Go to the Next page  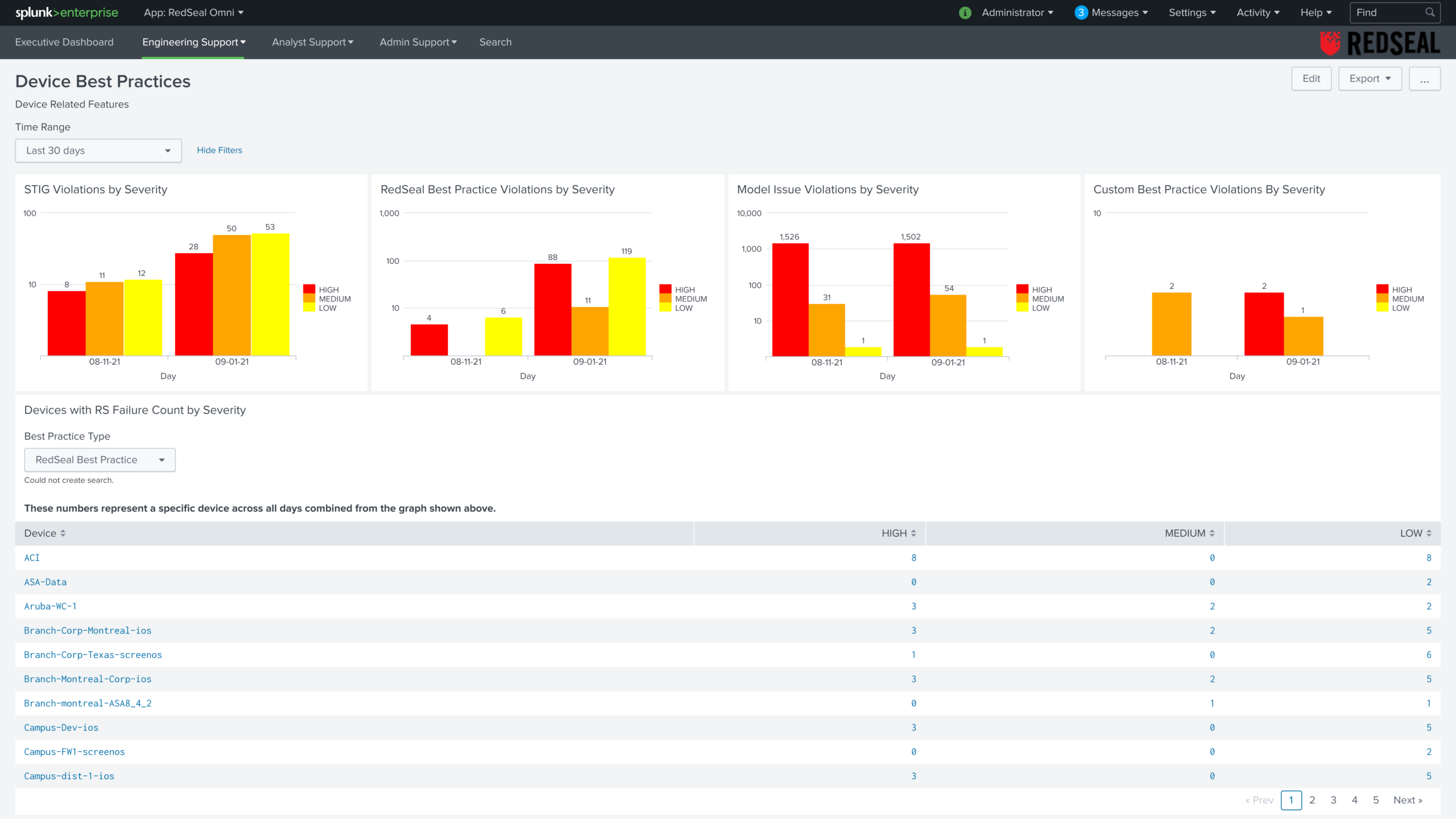click(1408, 800)
